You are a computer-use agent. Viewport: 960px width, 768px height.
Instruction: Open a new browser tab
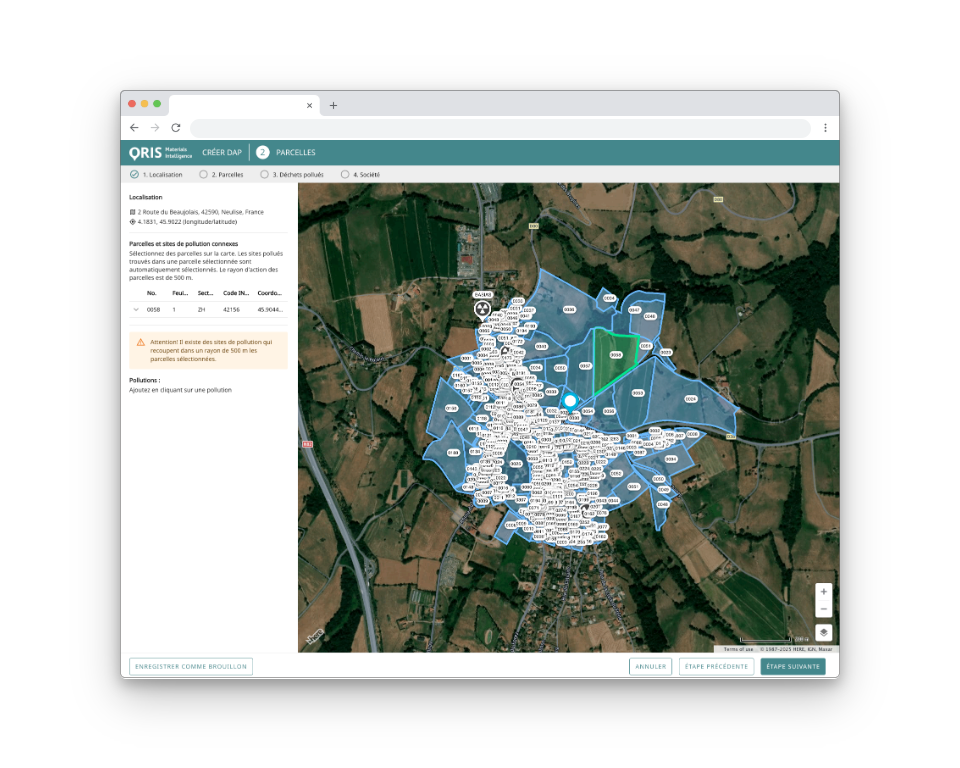[334, 105]
